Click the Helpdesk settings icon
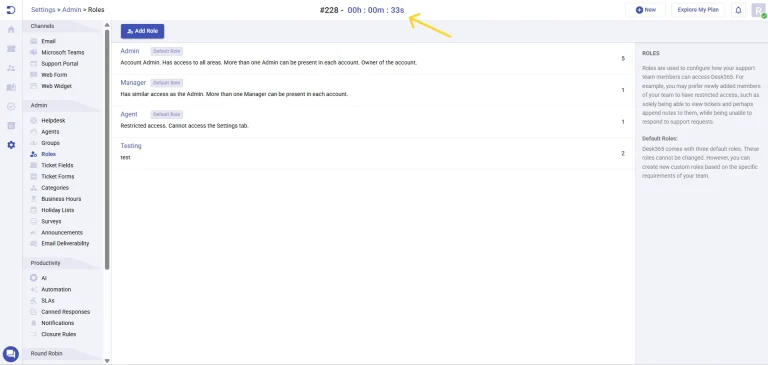768x365 pixels. (33, 121)
